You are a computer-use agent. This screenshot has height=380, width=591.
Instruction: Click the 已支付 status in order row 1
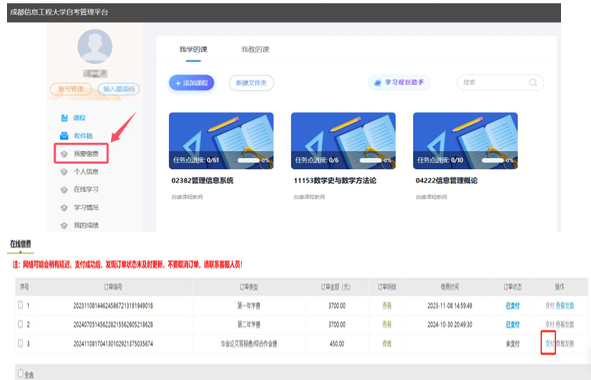tap(513, 306)
